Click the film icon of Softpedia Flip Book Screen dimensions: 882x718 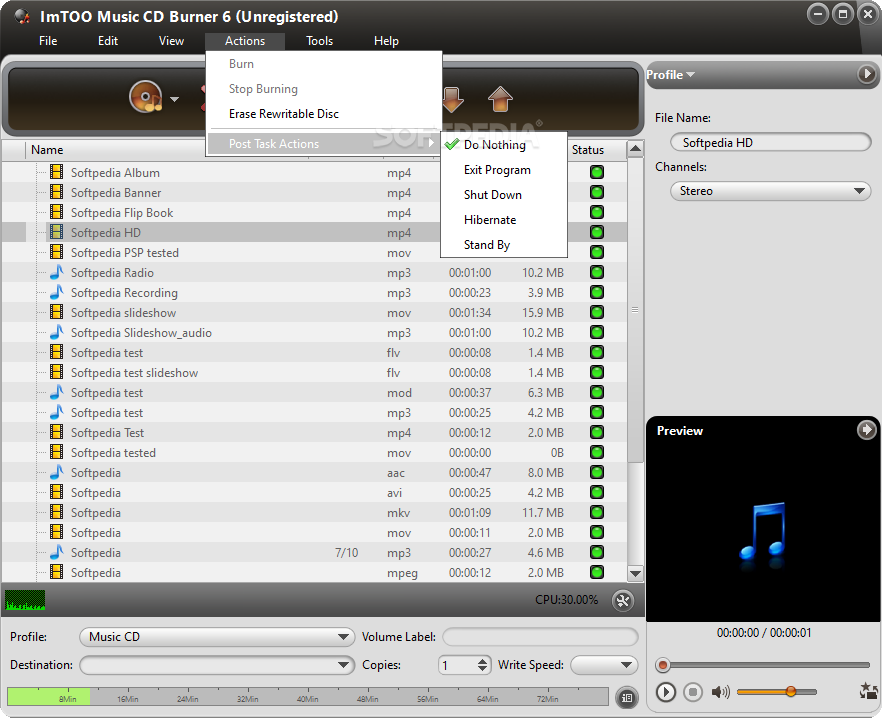56,212
